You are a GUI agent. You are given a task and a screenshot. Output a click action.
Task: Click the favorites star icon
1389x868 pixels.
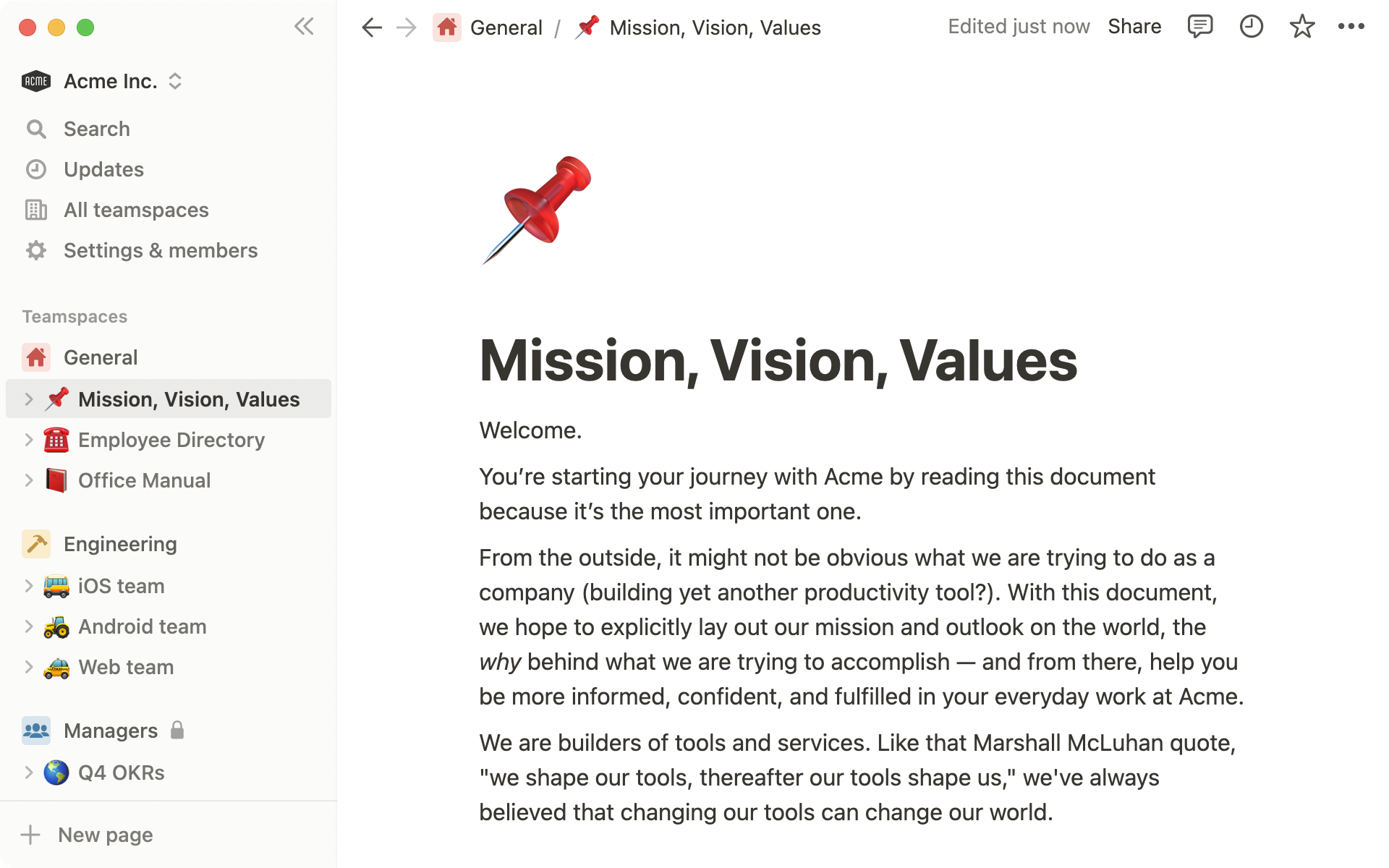[x=1302, y=27]
